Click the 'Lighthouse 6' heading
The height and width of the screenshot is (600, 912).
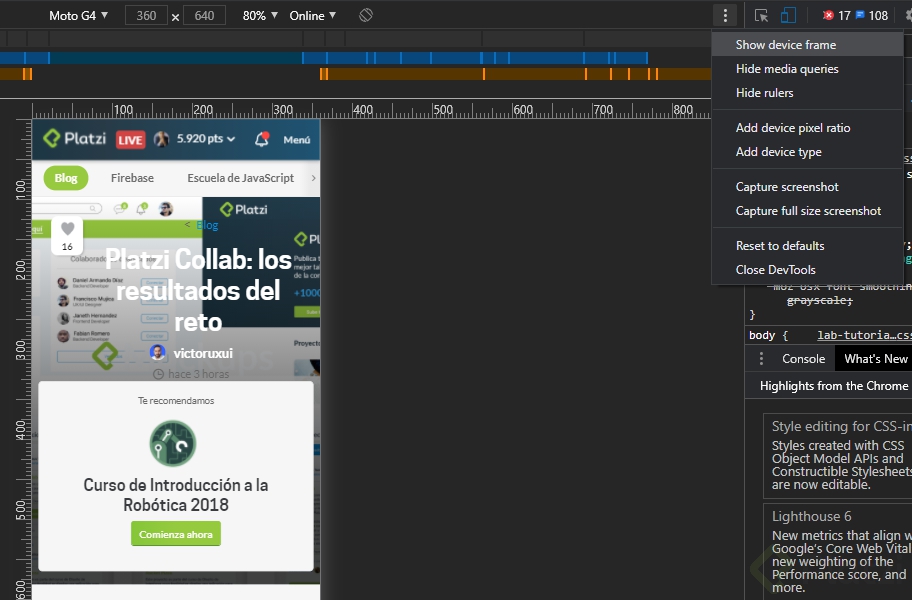811,516
